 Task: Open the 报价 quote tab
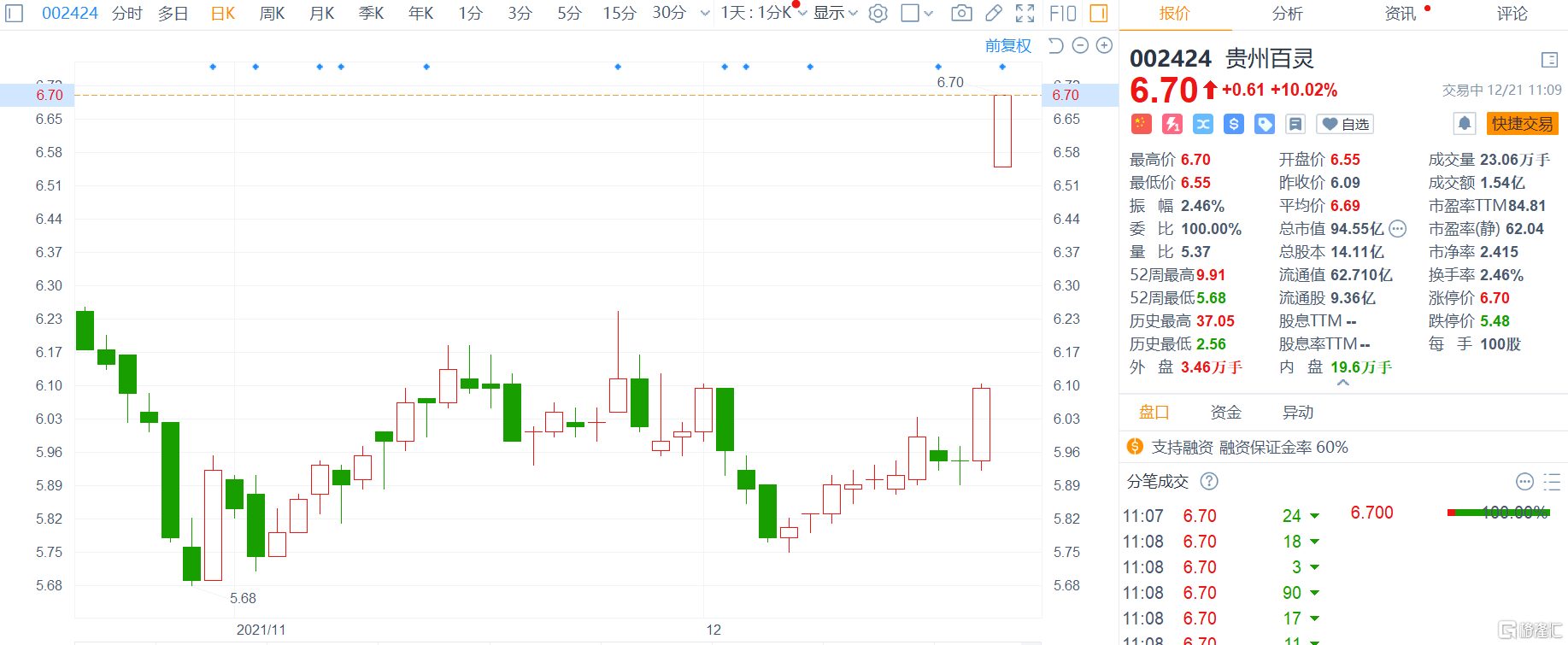[1175, 14]
